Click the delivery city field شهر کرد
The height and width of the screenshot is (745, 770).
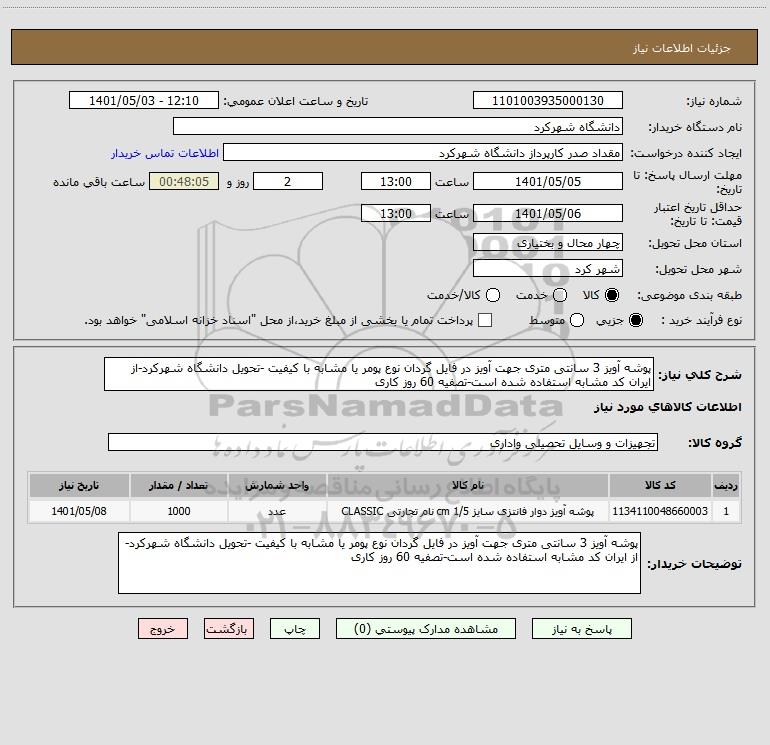click(x=548, y=268)
